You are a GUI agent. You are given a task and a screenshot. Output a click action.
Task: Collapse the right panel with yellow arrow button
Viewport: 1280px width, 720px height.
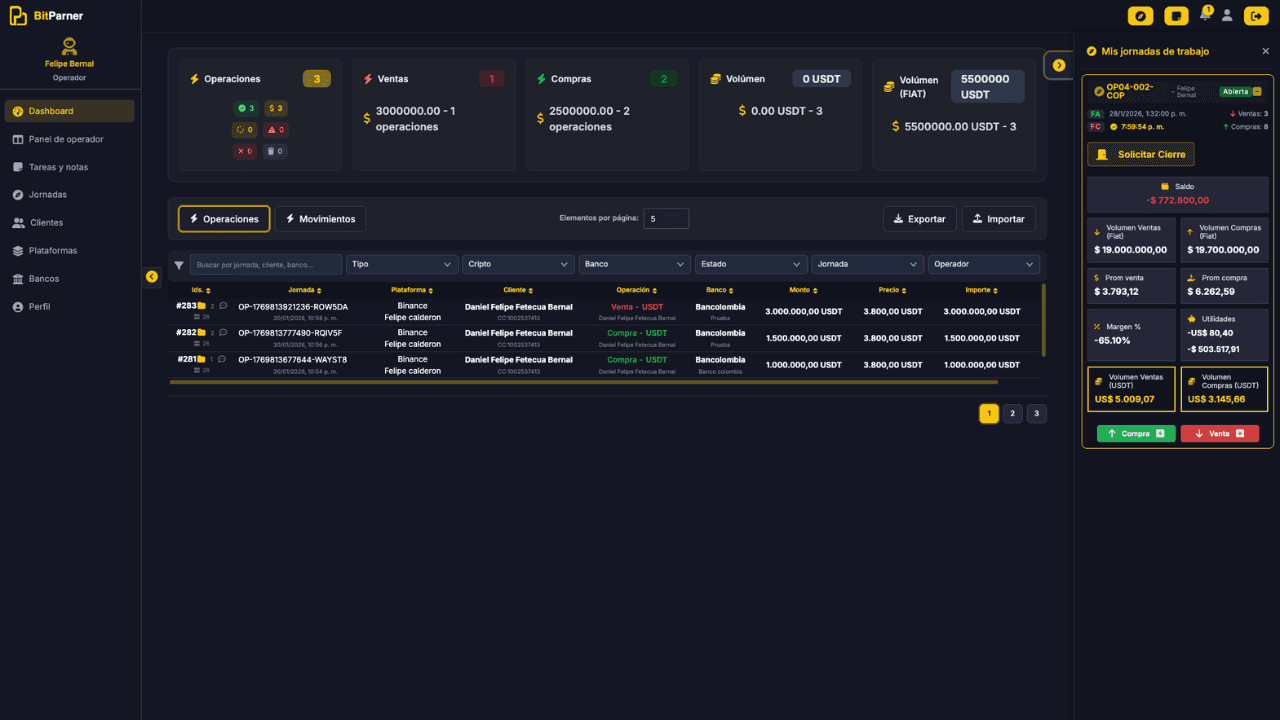1059,65
